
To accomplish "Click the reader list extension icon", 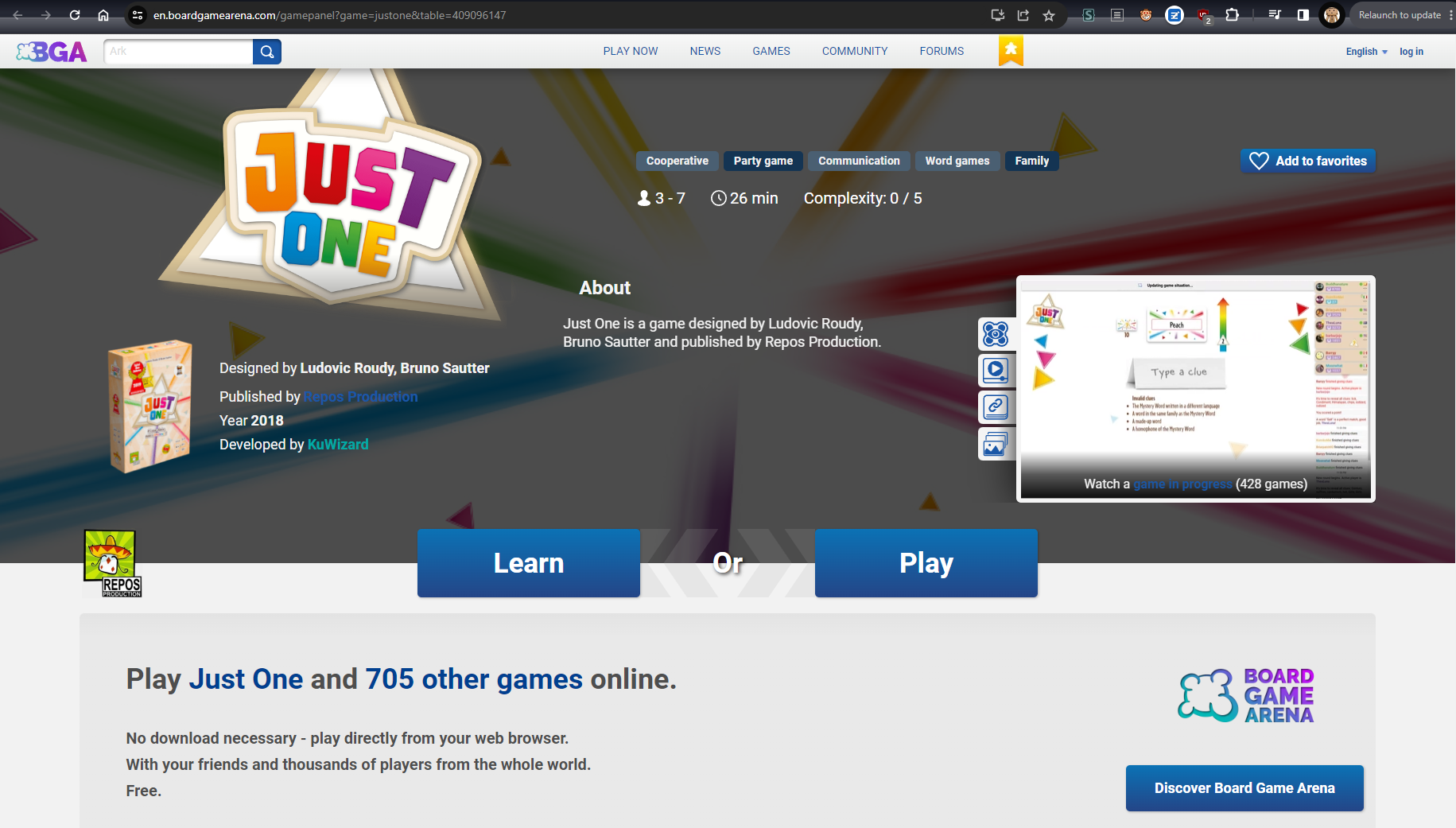I will click(x=1117, y=15).
